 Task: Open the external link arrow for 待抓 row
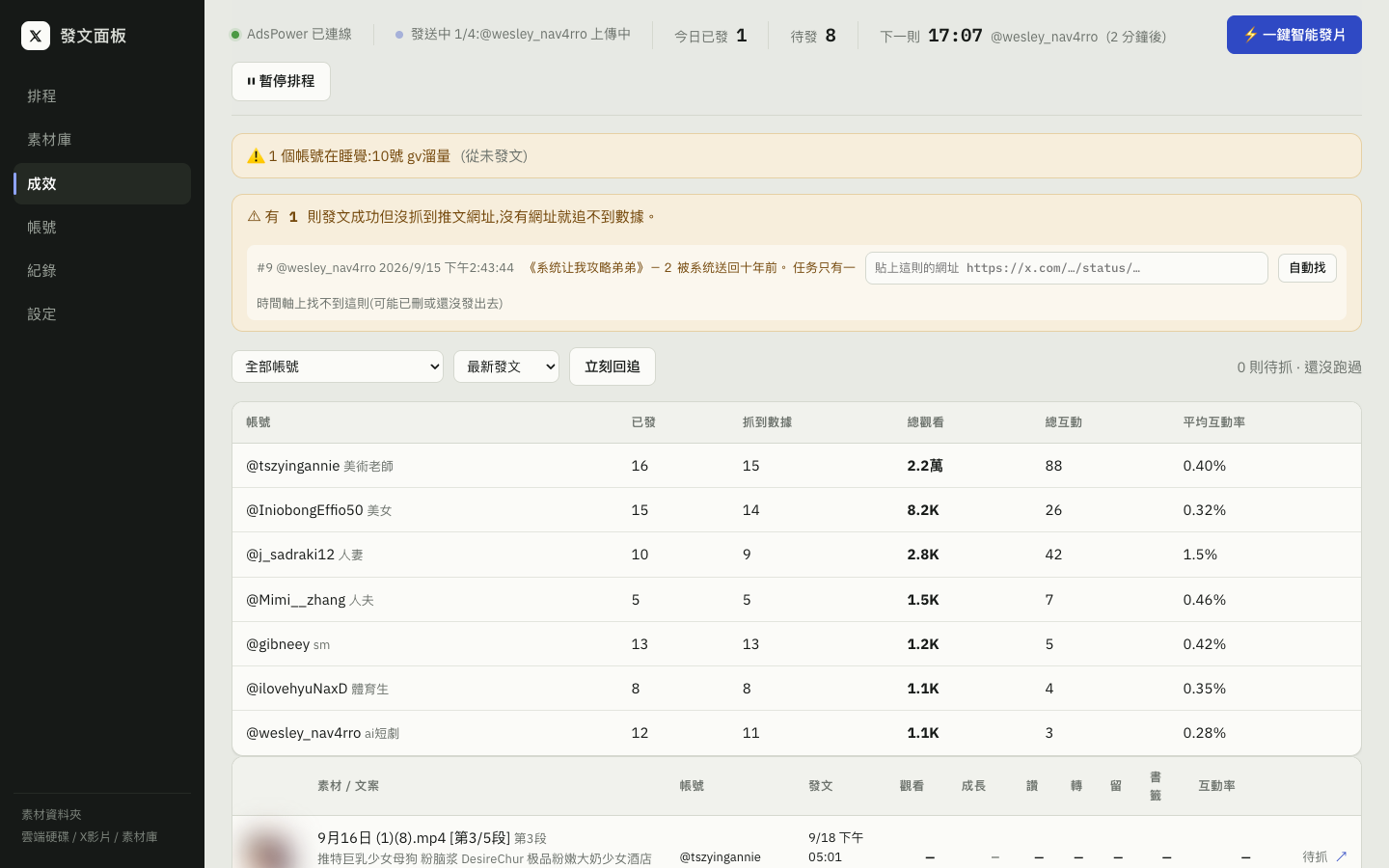click(x=1341, y=856)
